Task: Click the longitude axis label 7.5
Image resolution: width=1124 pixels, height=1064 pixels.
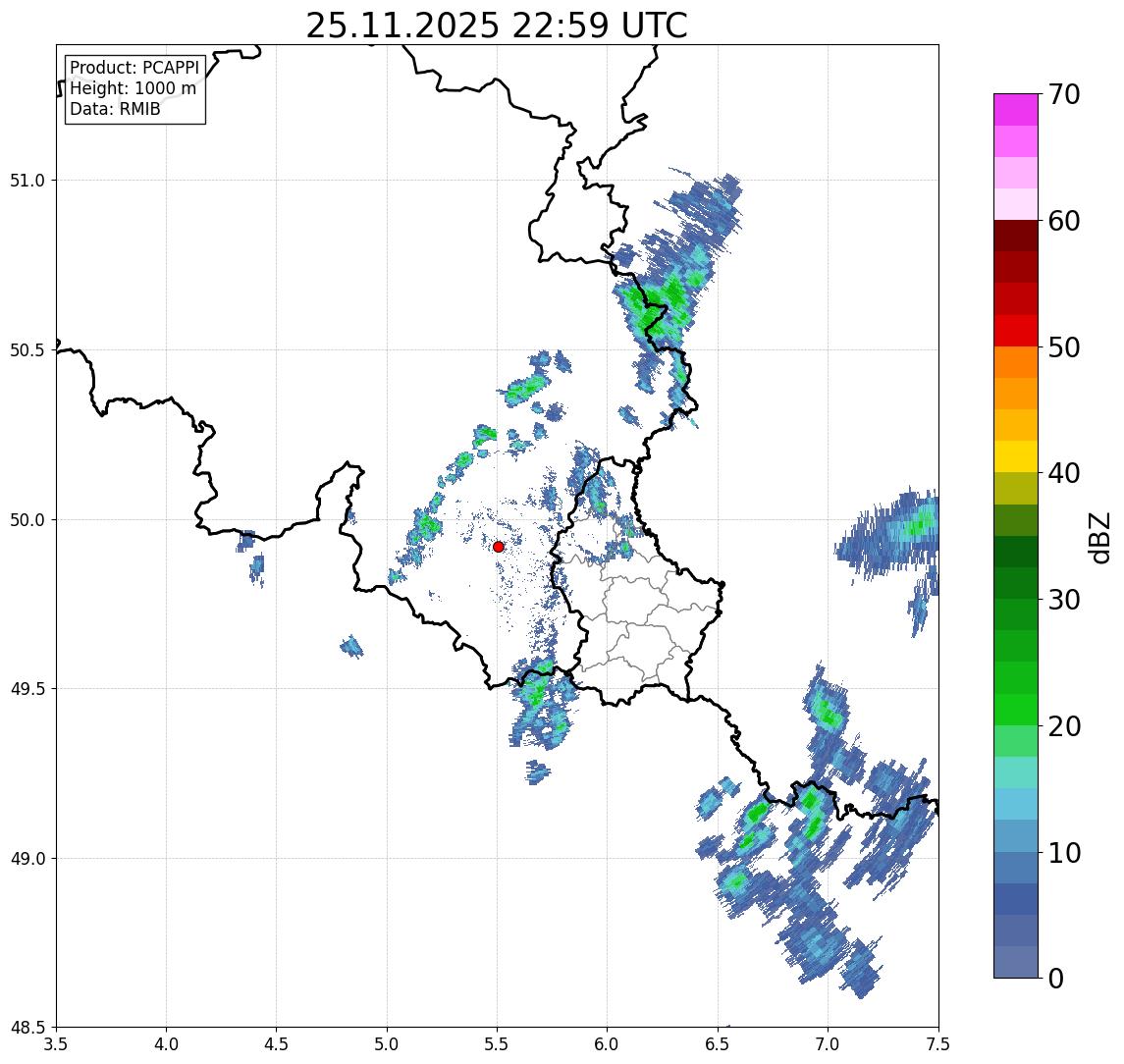Action: 938,1044
